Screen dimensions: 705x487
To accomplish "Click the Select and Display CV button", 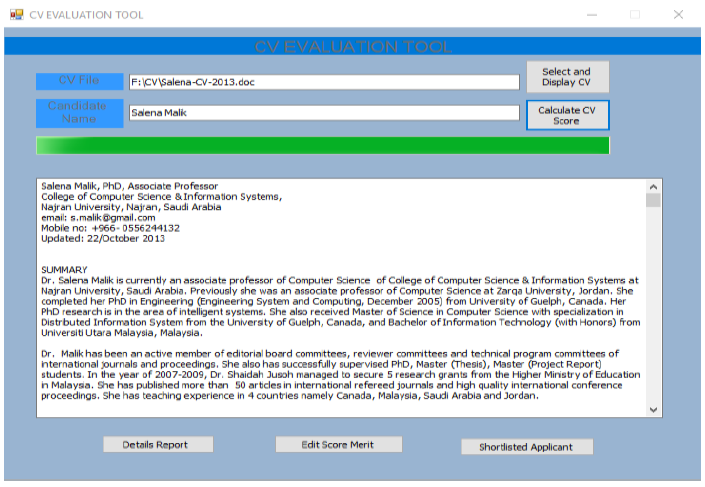I will pos(567,77).
